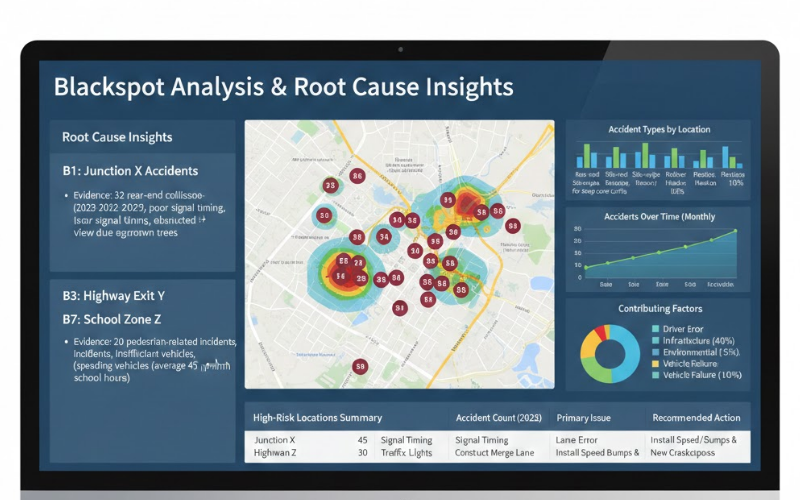Click the Driver Error legend swatch
Screen dimensions: 800x500
pos(656,329)
